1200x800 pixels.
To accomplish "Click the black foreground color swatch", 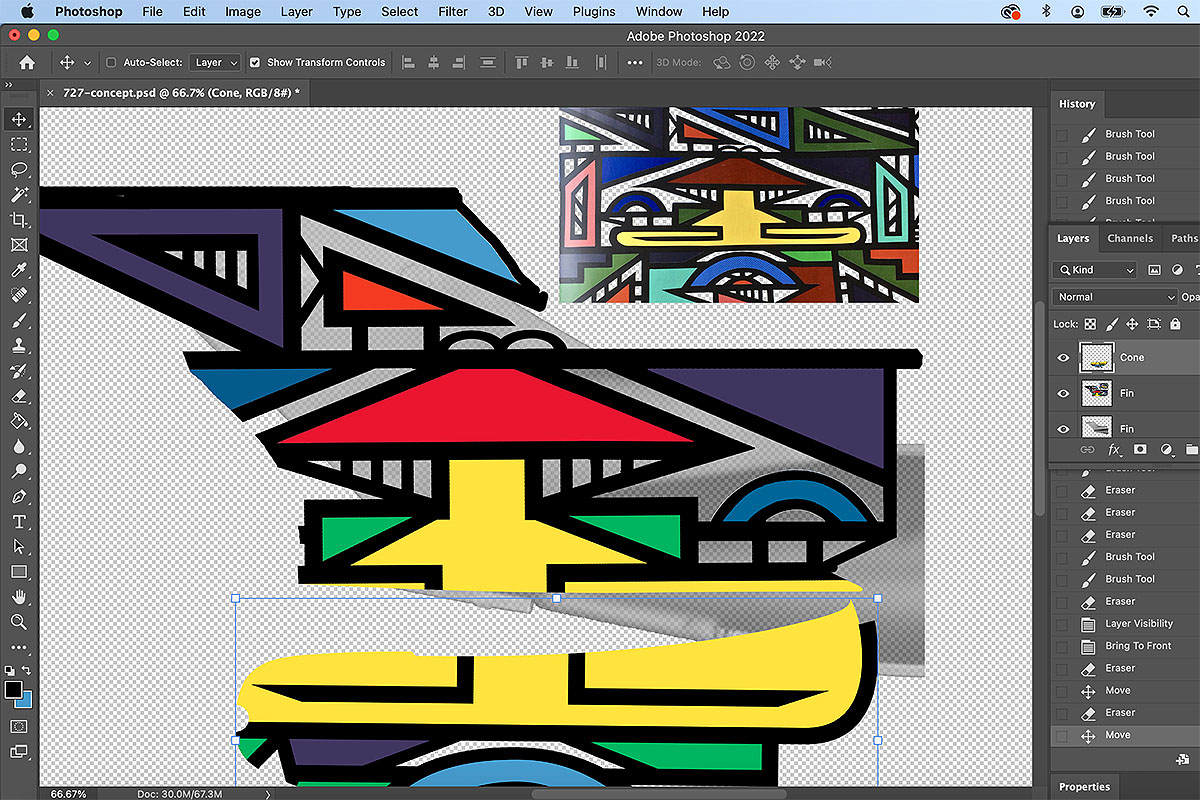I will pos(13,690).
